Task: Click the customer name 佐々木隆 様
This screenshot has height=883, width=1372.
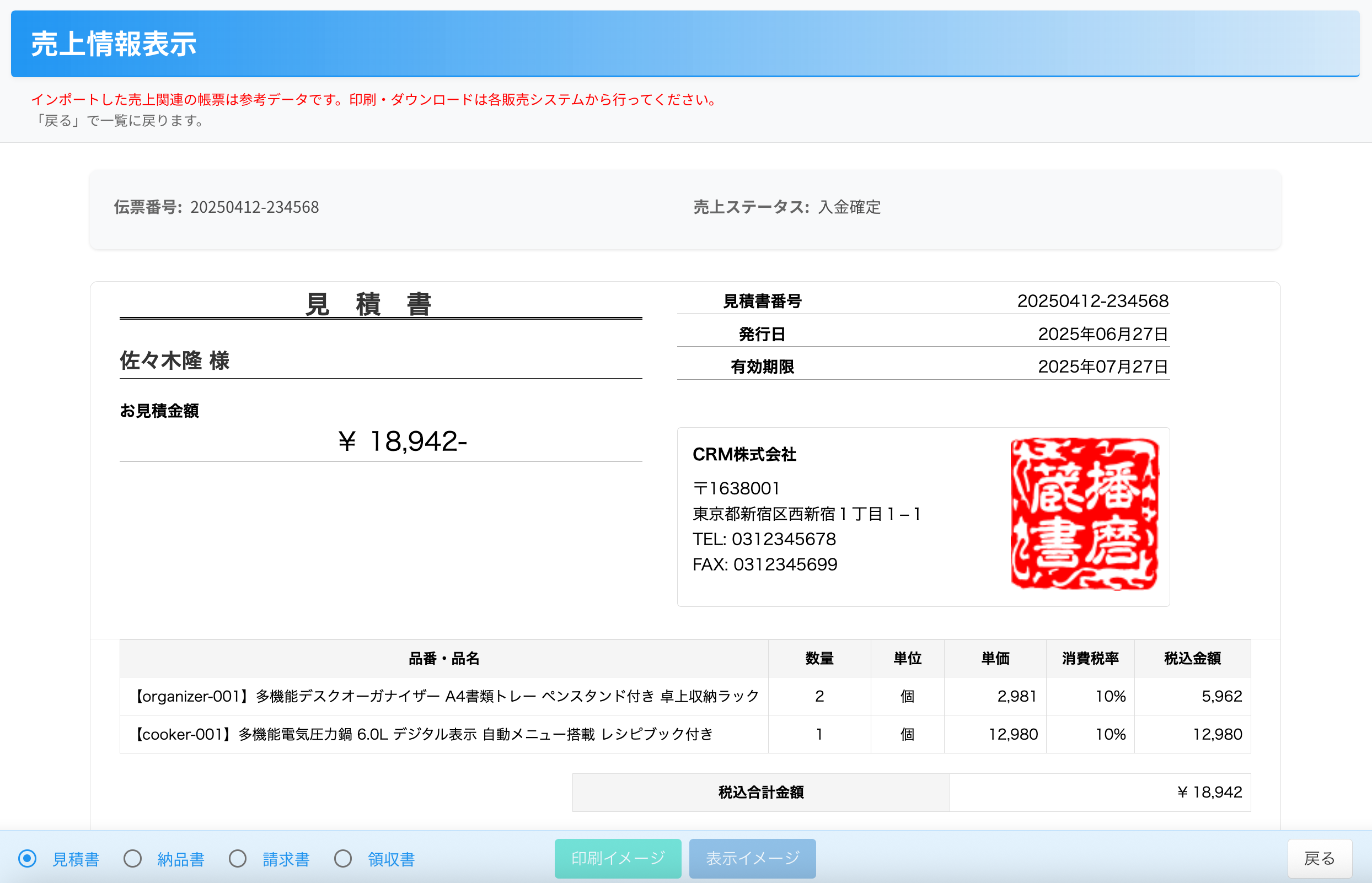Action: point(174,360)
